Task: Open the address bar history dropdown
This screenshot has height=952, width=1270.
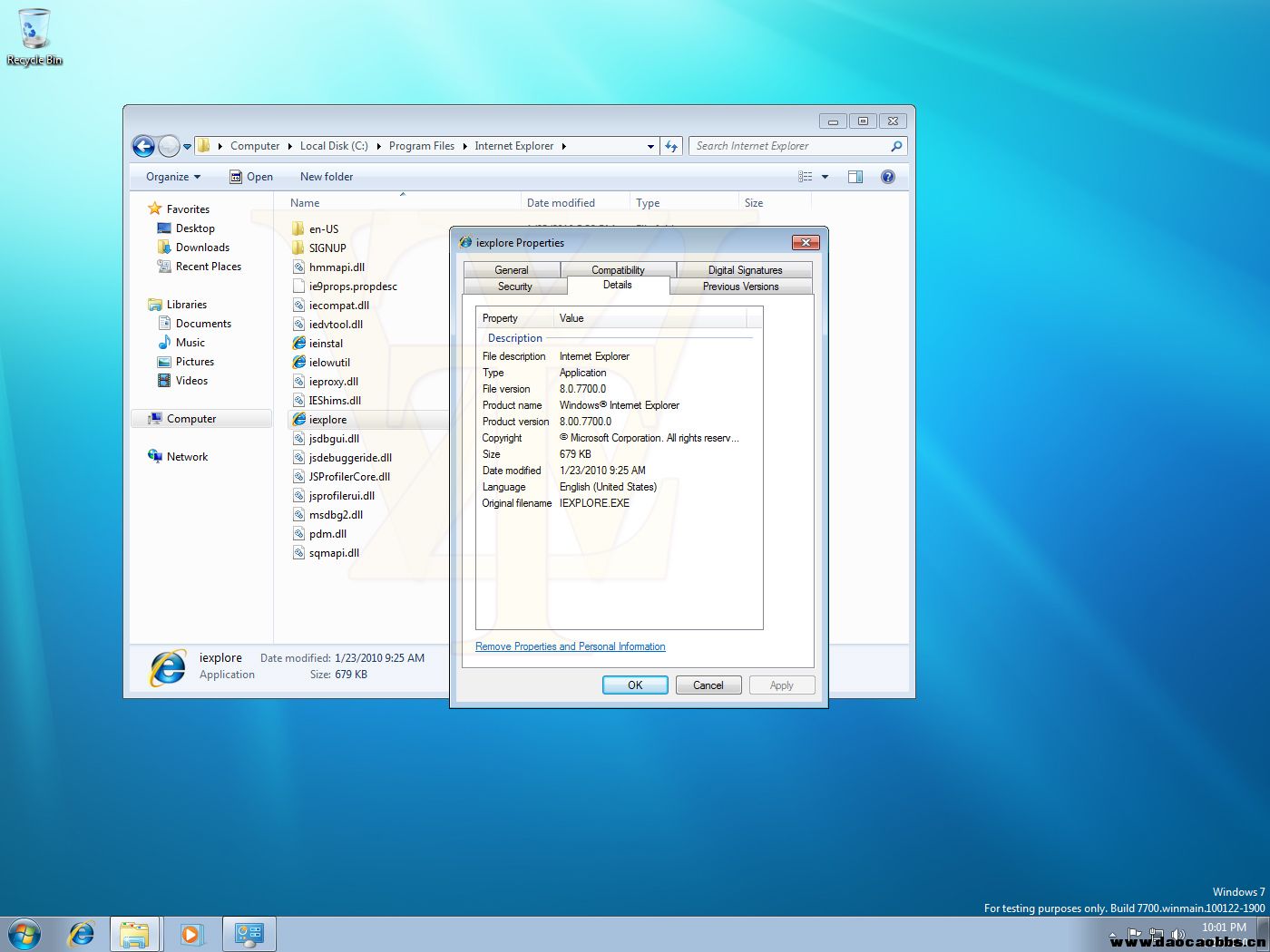Action: (x=650, y=146)
